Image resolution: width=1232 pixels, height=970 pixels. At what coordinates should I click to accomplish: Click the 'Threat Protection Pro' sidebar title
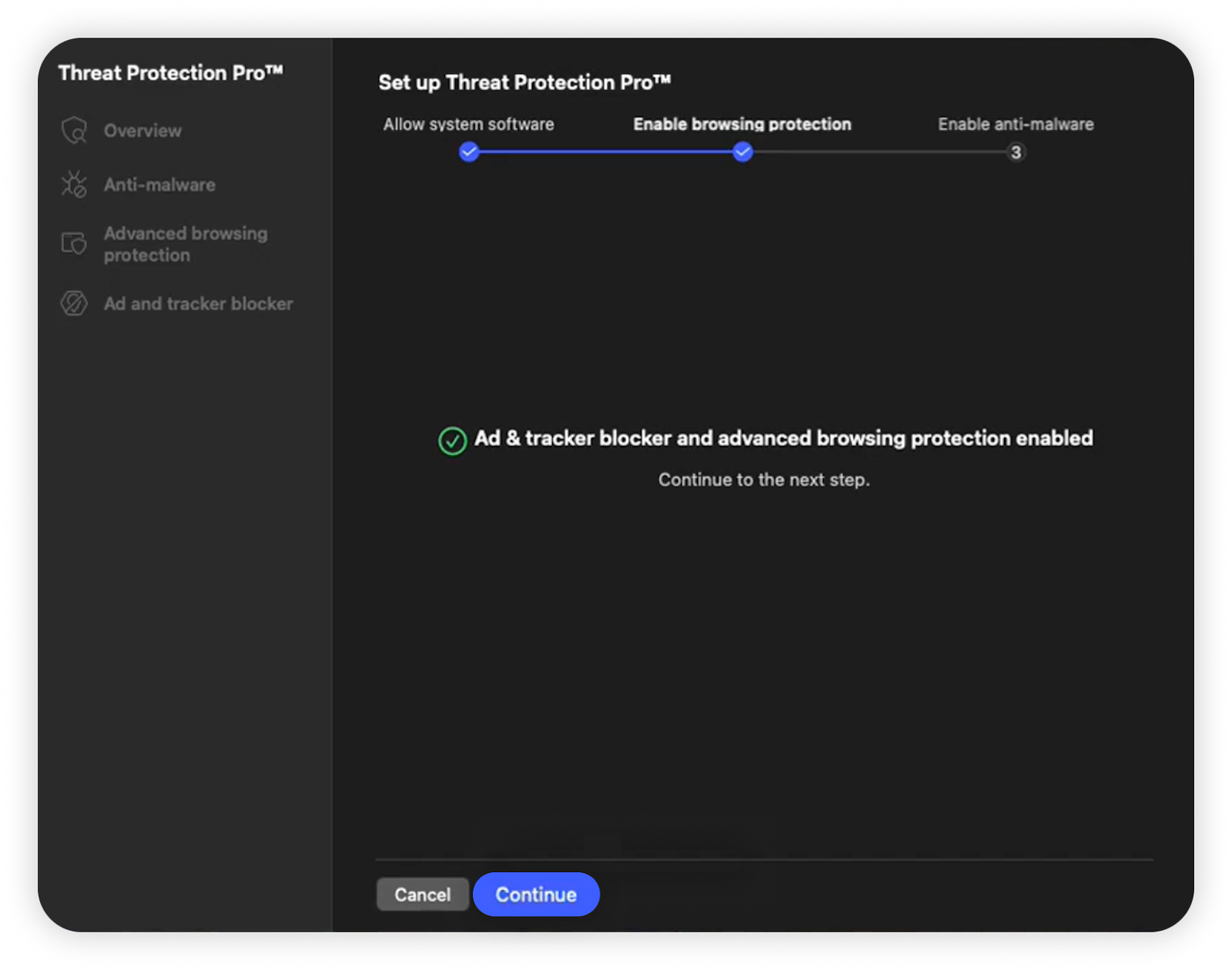pyautogui.click(x=170, y=73)
